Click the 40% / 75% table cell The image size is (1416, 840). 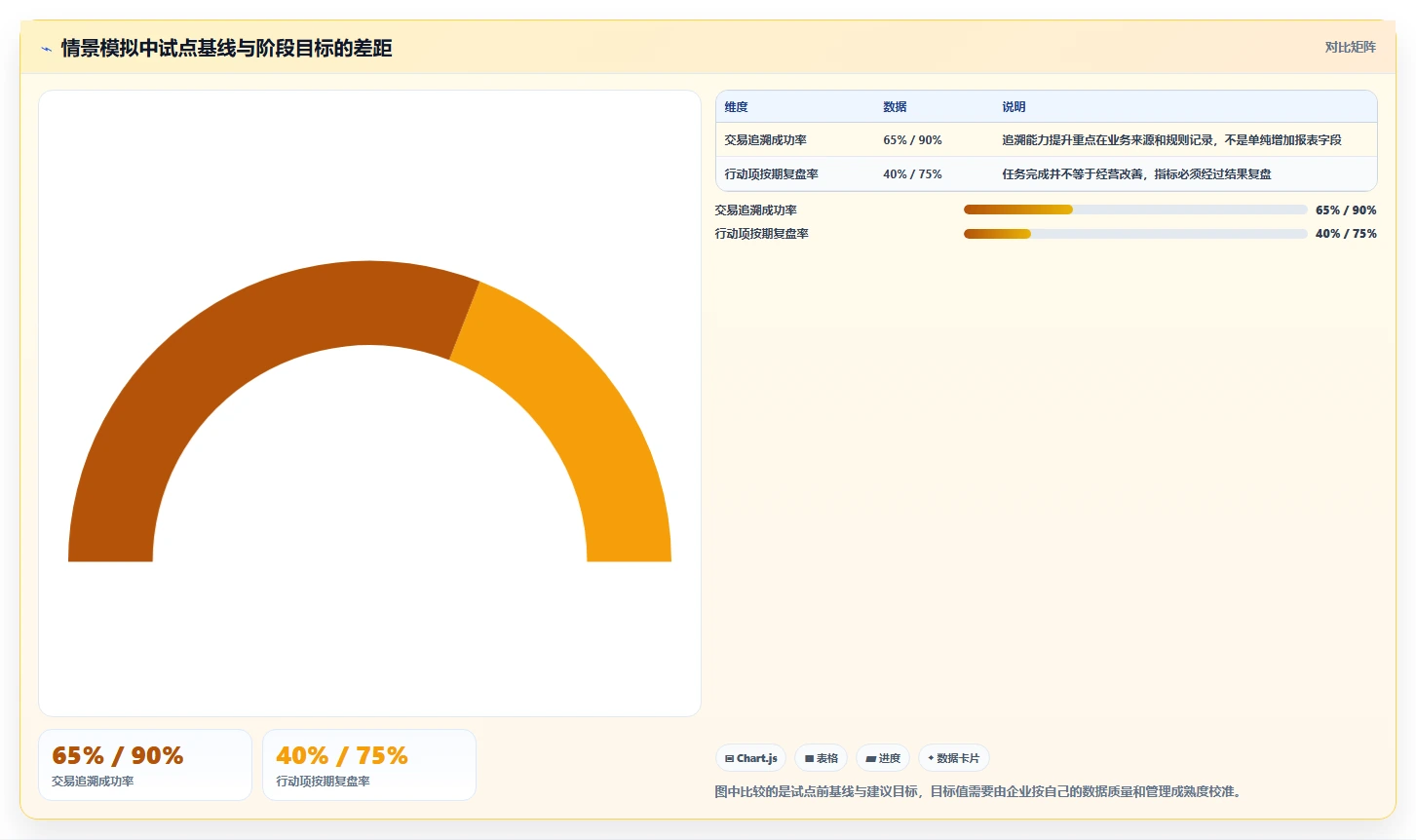coord(912,174)
